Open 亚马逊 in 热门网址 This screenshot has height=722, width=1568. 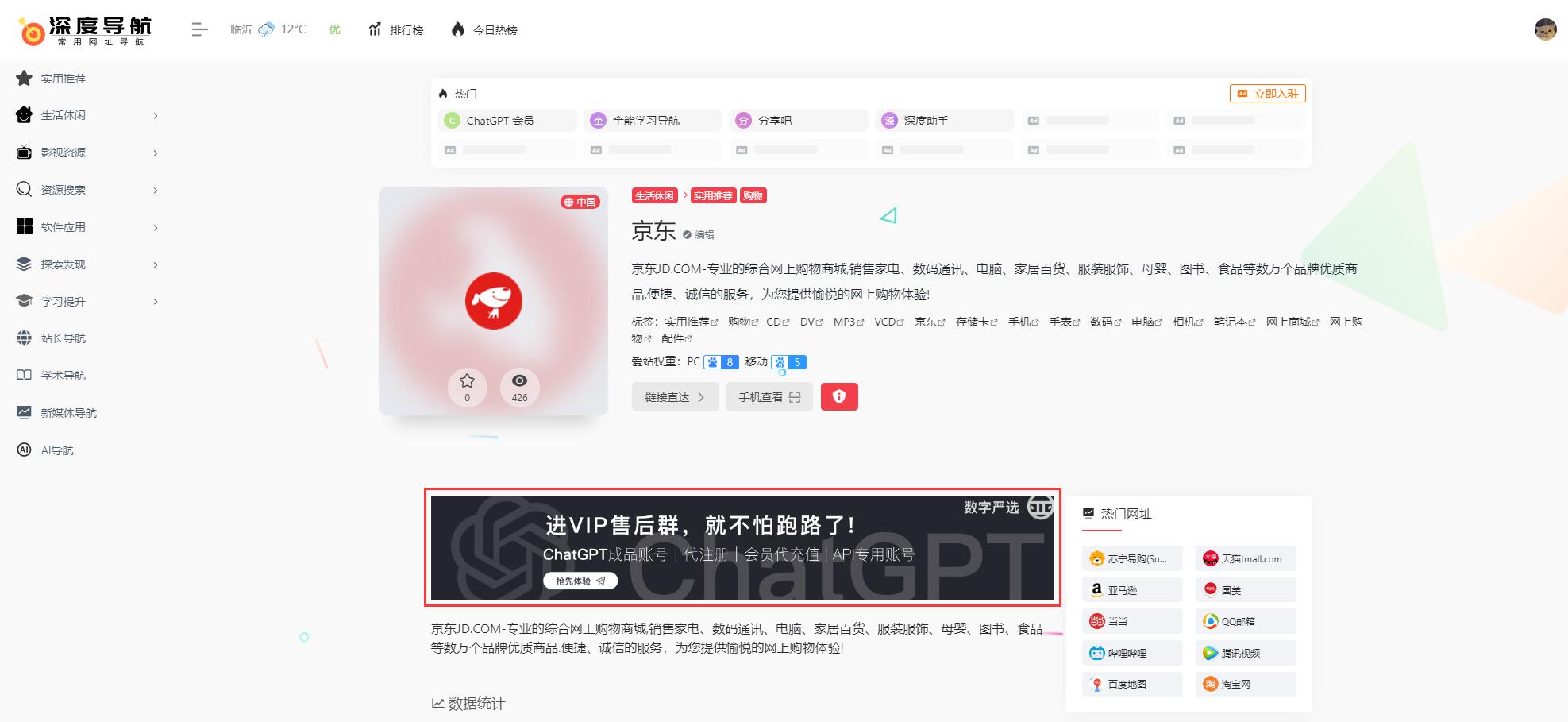(1132, 589)
